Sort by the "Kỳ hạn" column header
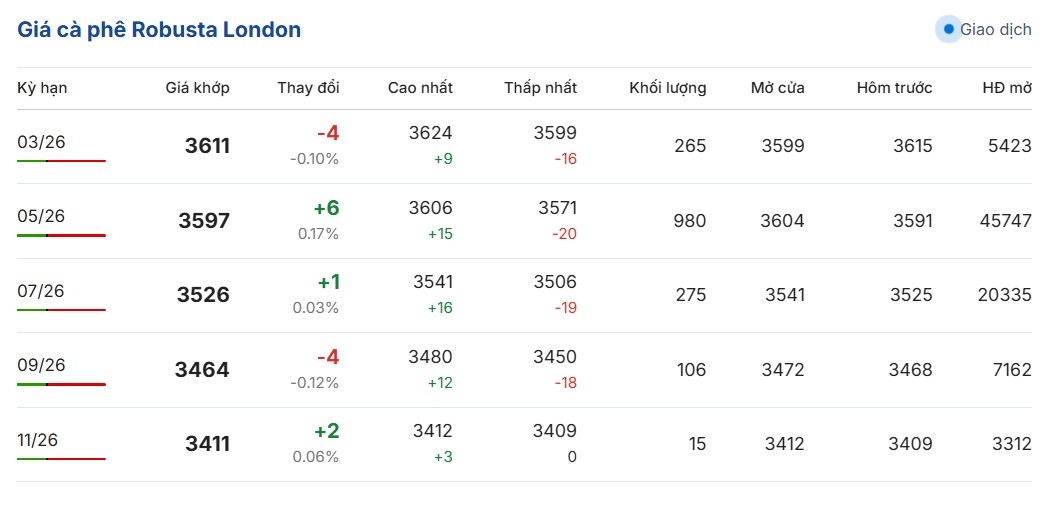 [x=42, y=88]
